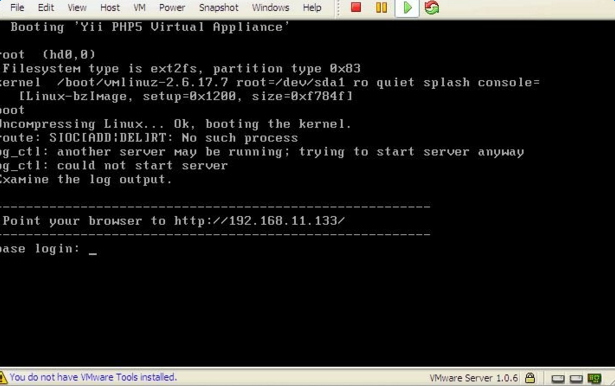The width and height of the screenshot is (615, 386).
Task: Click the 'another server may be running' line
Action: [x=262, y=152]
